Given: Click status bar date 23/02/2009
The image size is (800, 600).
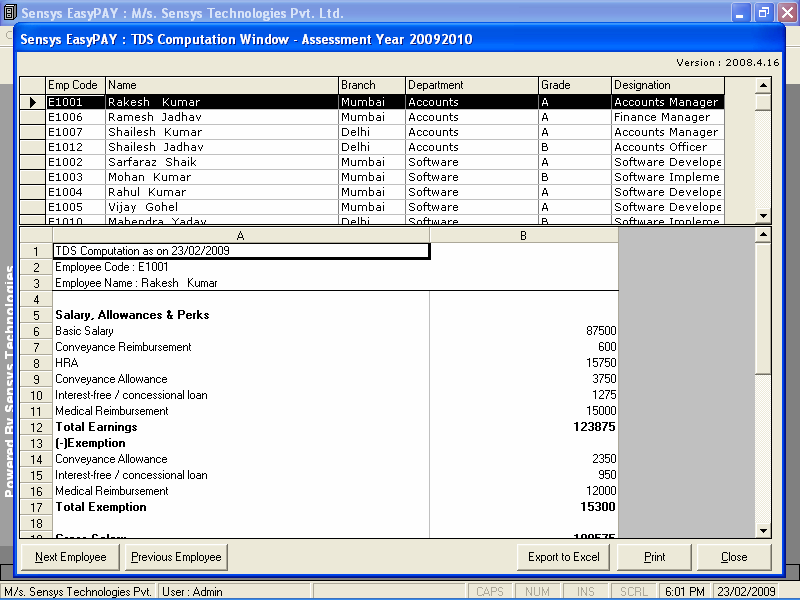Looking at the screenshot, I should click(x=746, y=591).
